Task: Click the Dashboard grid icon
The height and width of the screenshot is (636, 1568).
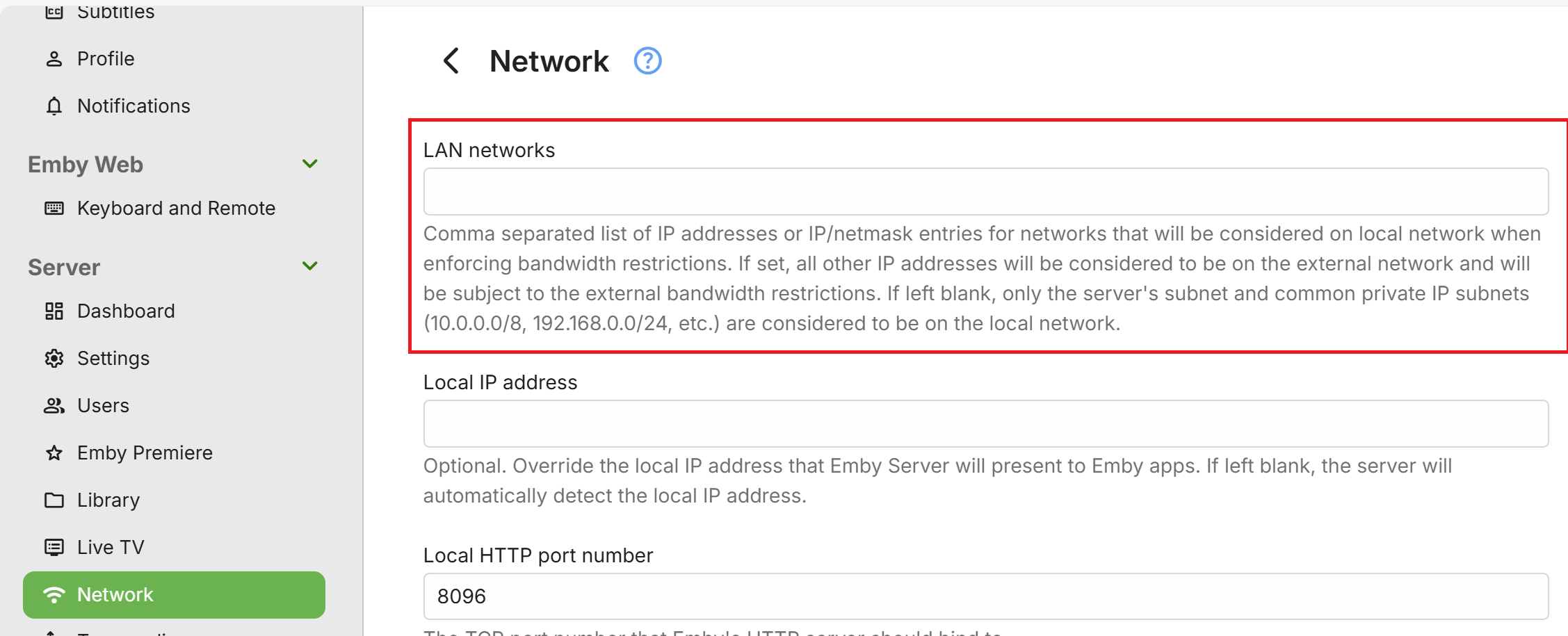Action: [54, 311]
